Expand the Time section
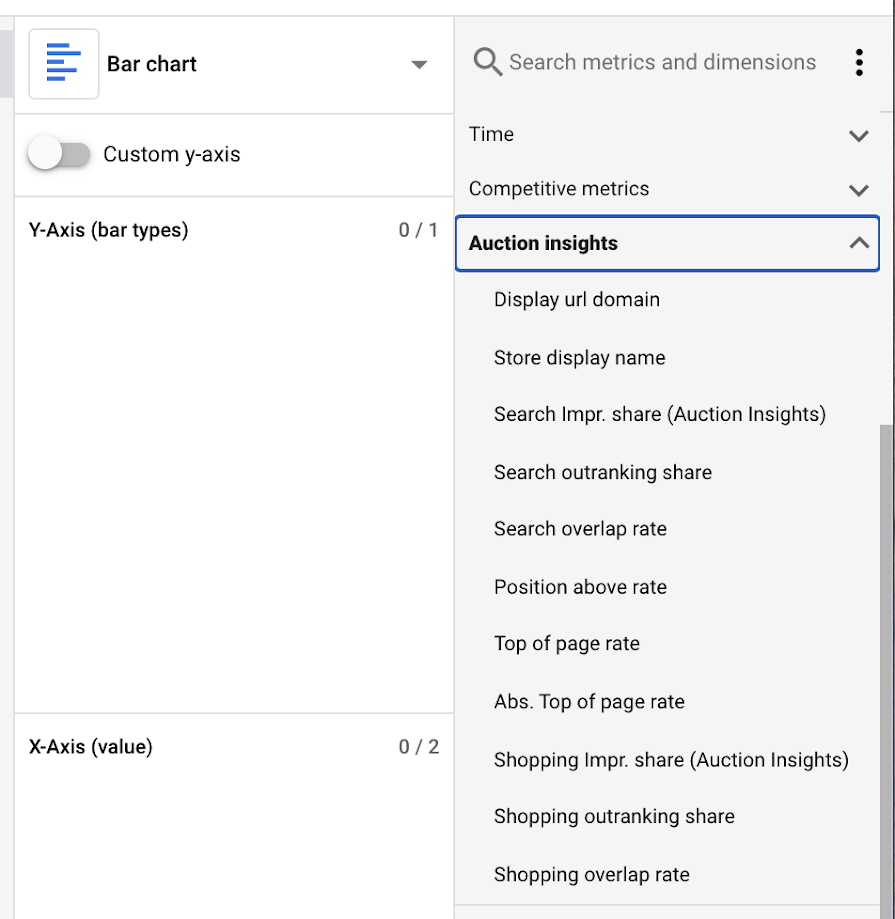Screen dimensions: 895x919 pos(858,135)
